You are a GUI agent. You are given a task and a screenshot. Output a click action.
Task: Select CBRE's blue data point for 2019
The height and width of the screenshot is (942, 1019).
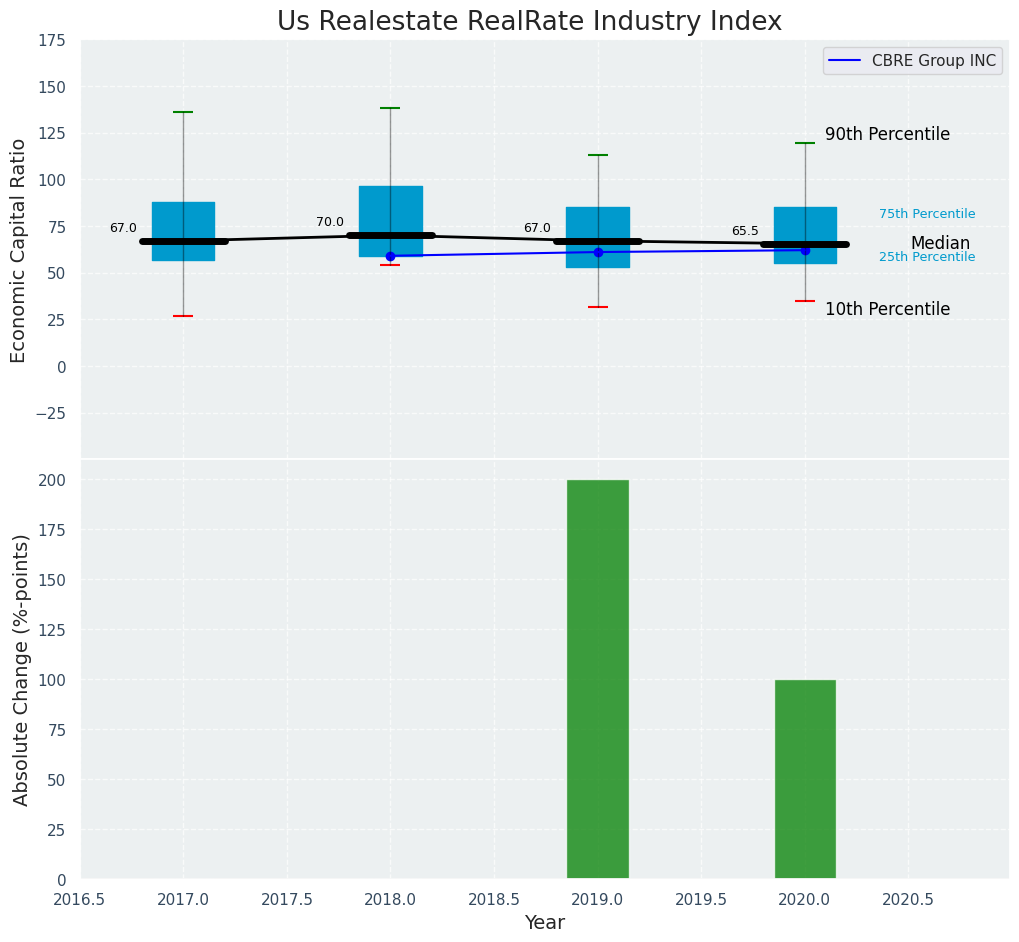coord(598,252)
